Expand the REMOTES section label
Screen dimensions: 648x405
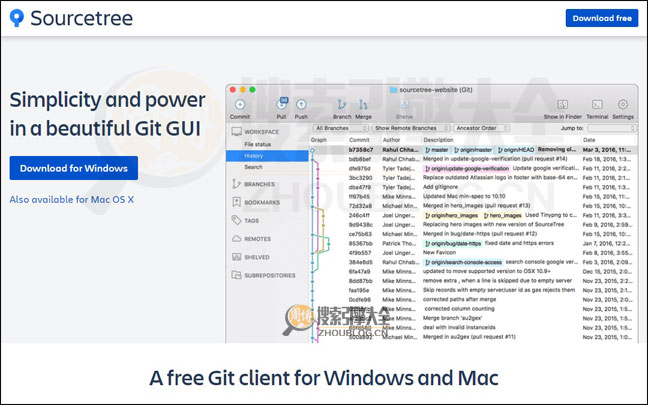[257, 239]
